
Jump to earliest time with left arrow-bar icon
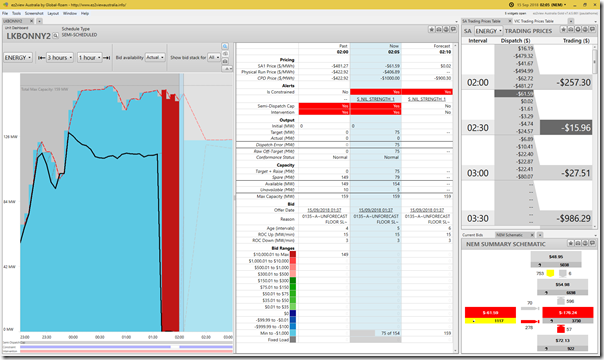[42, 58]
